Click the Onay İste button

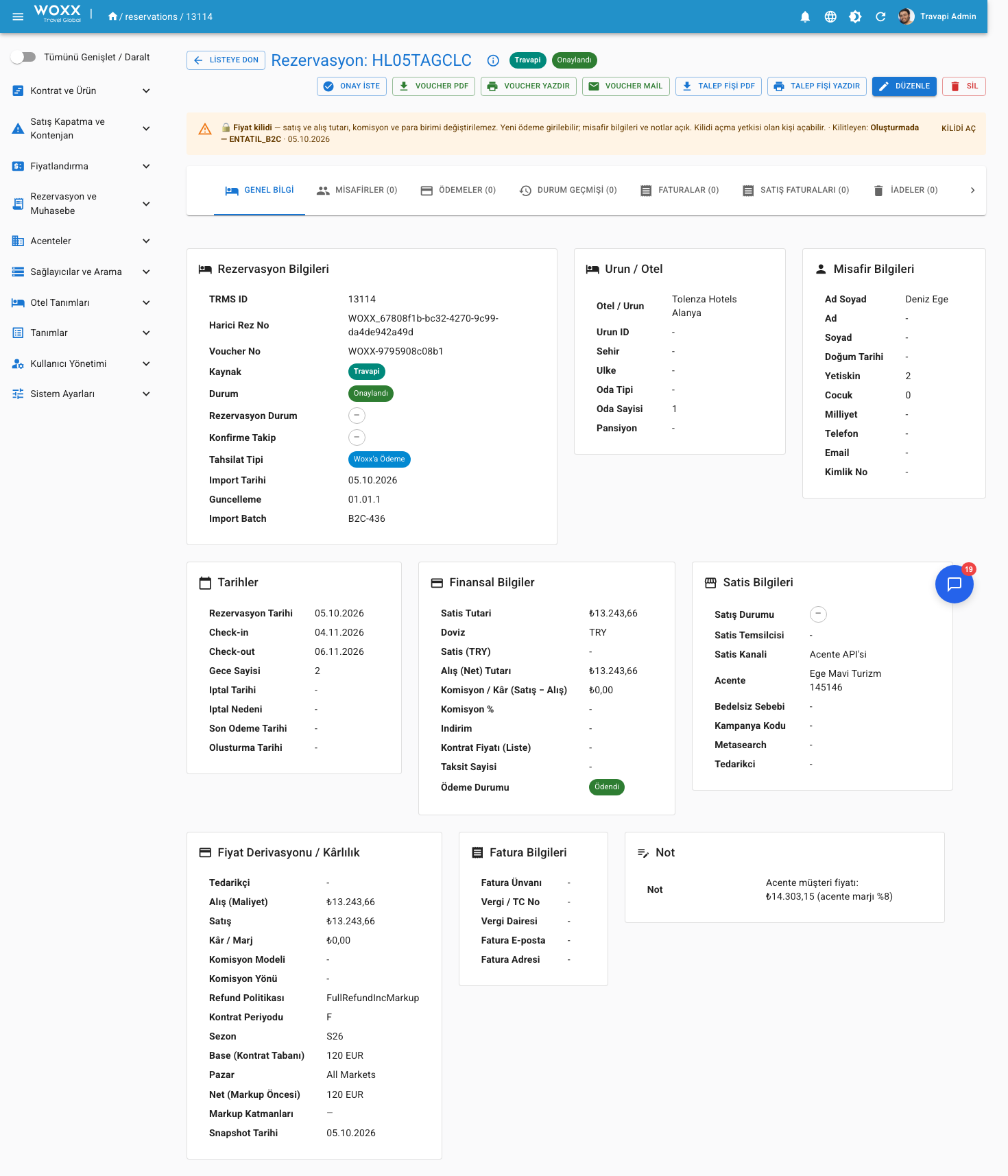[352, 86]
